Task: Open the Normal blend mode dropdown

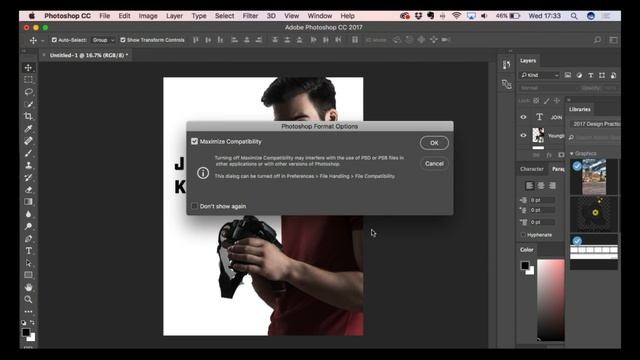Action: 548,88
